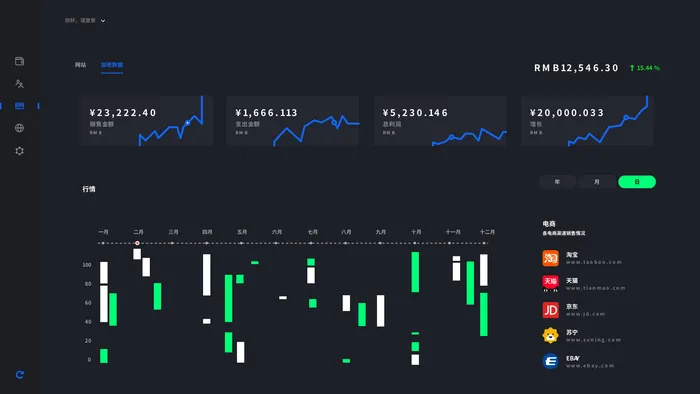
Task: Click the 九月 month label
Action: [380, 232]
